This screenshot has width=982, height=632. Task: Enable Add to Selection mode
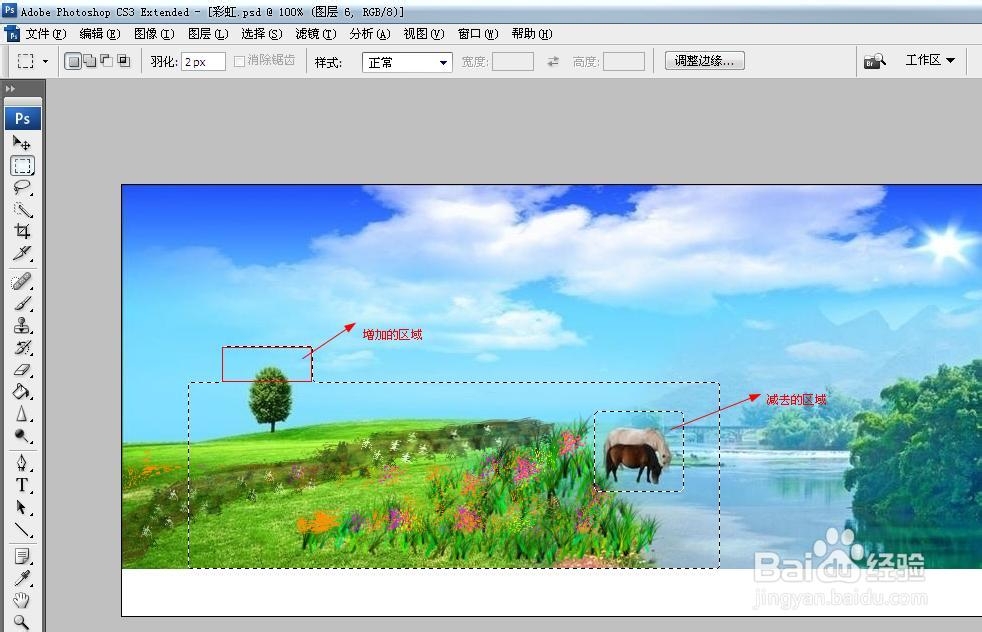point(87,60)
